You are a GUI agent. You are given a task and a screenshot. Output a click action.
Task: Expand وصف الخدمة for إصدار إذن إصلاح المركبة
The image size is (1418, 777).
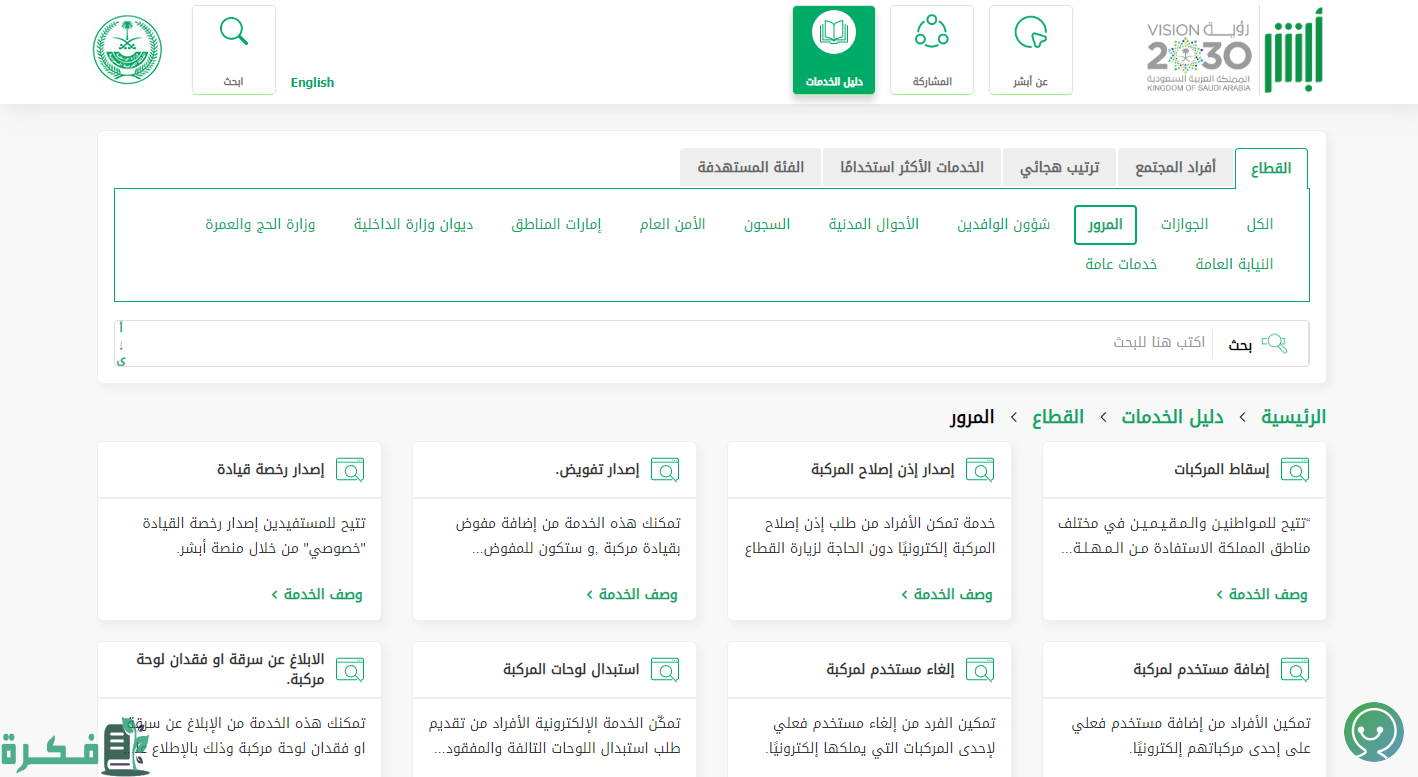pos(947,595)
